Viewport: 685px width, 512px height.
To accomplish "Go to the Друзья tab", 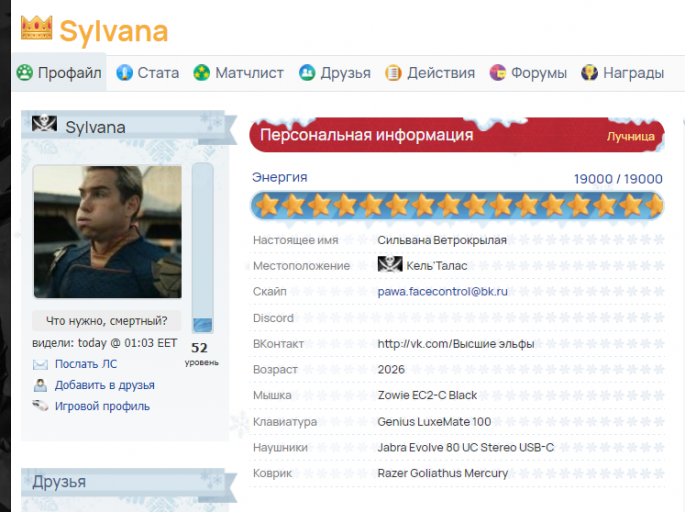I will (x=335, y=73).
